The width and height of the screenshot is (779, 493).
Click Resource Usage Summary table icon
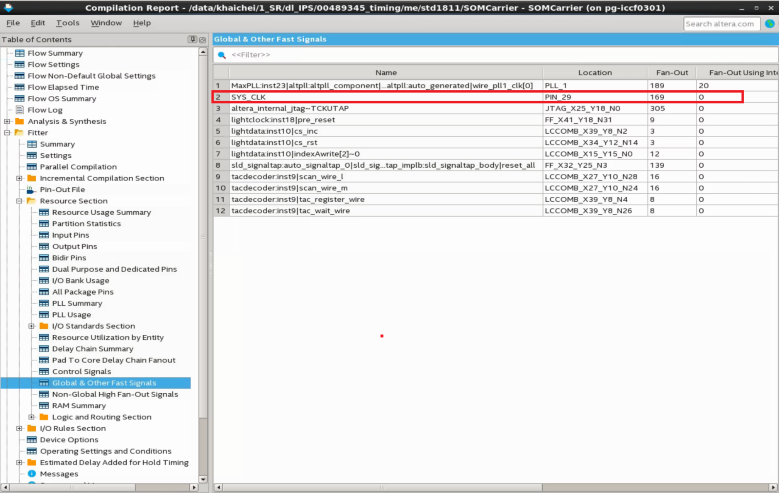44,212
